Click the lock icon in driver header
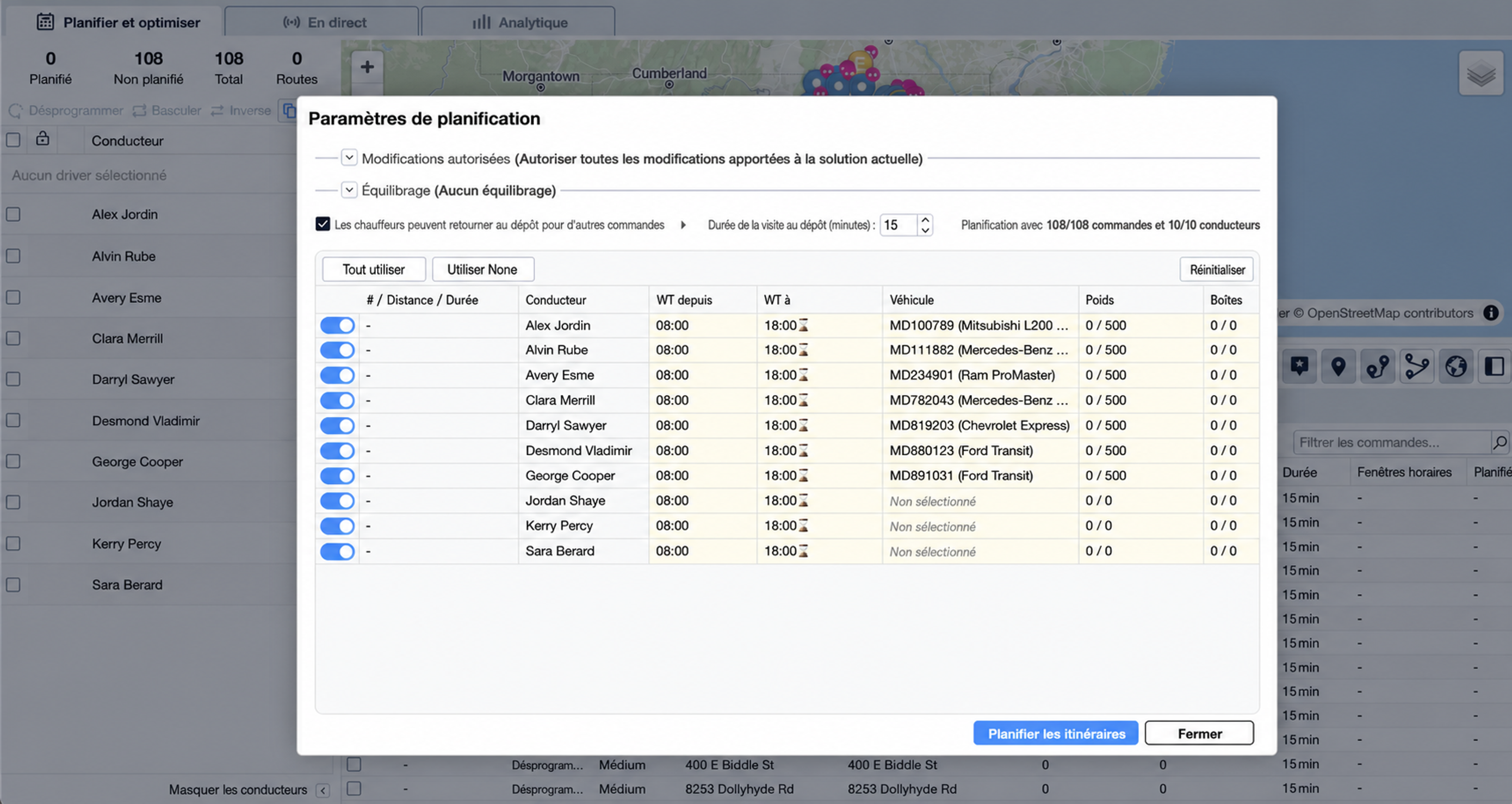 (x=42, y=139)
